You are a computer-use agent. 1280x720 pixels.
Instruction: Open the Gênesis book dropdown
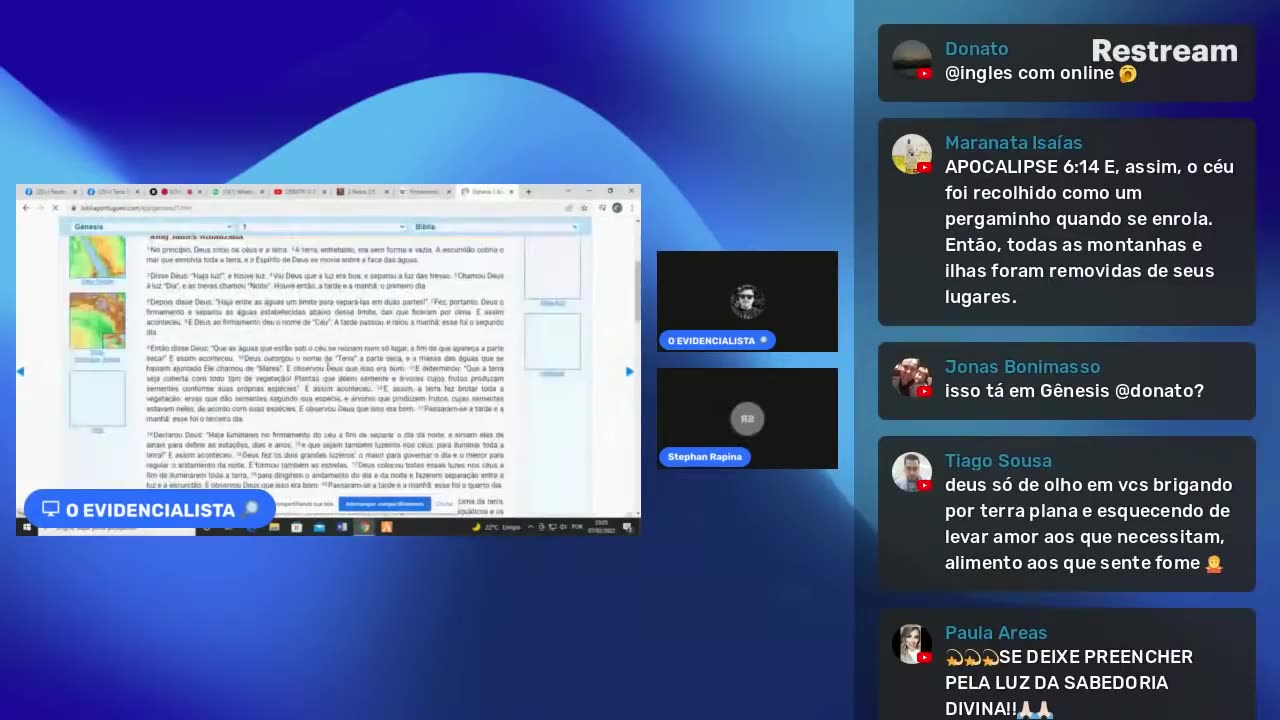click(152, 227)
